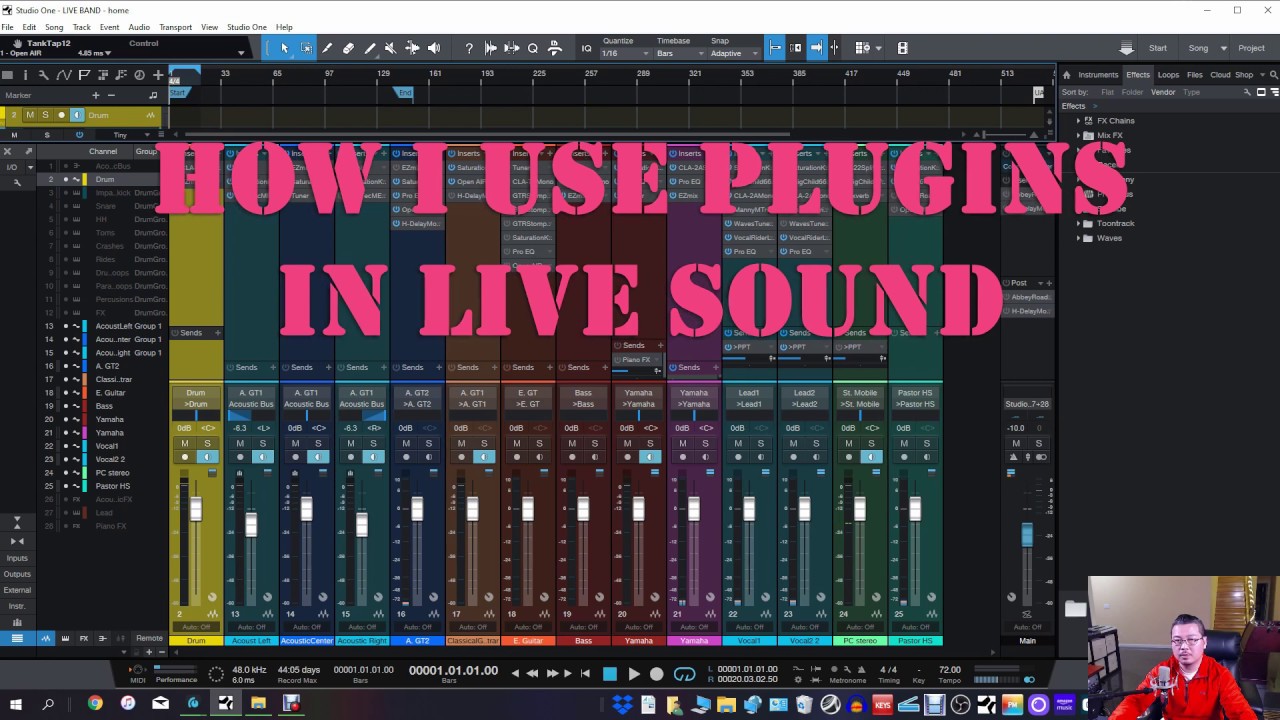This screenshot has width=1280, height=720.
Task: Sort effects by Type
Action: (x=1191, y=92)
